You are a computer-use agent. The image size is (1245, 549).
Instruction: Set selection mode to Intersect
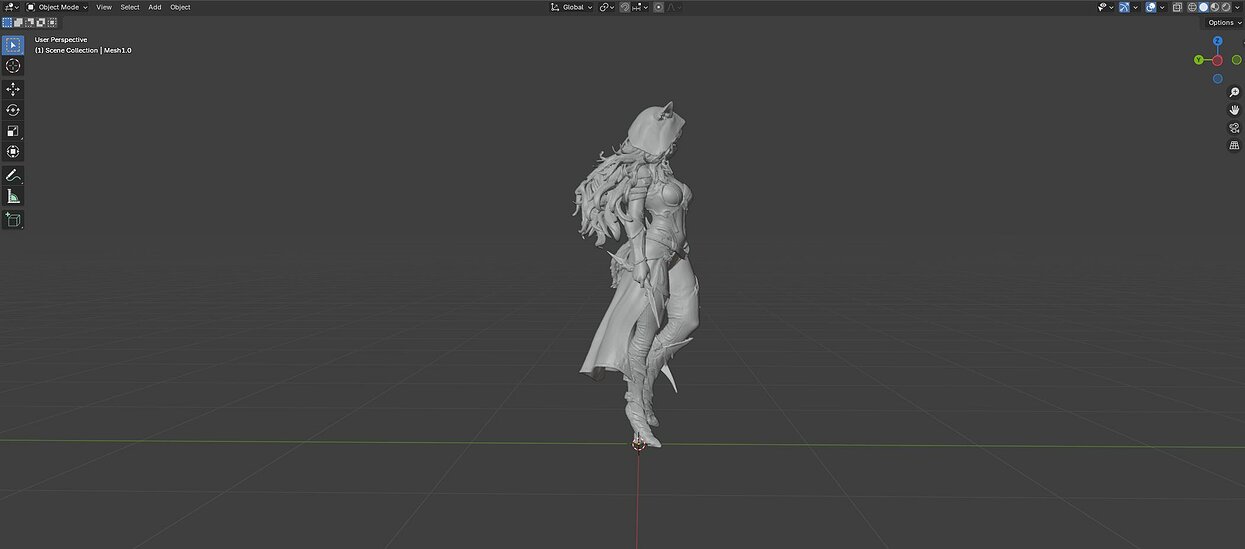tap(51, 22)
